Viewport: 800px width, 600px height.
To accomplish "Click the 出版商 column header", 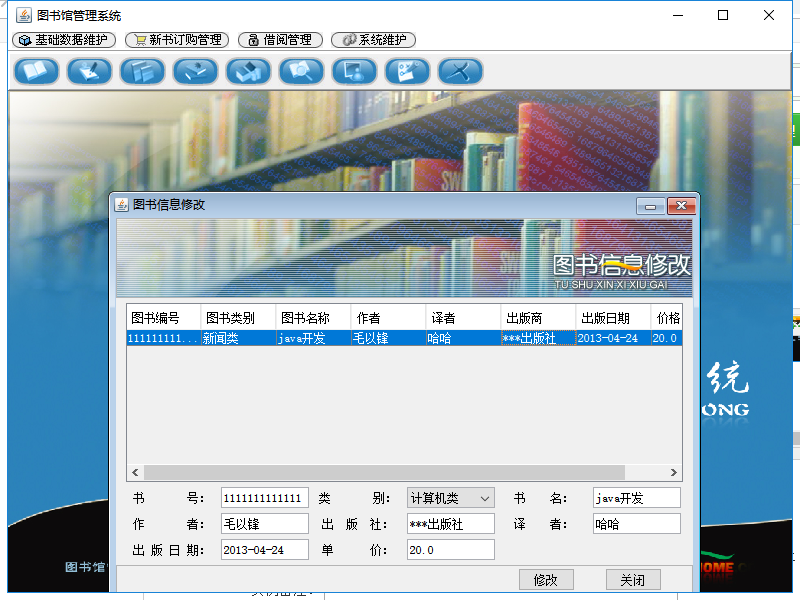I will (538, 318).
